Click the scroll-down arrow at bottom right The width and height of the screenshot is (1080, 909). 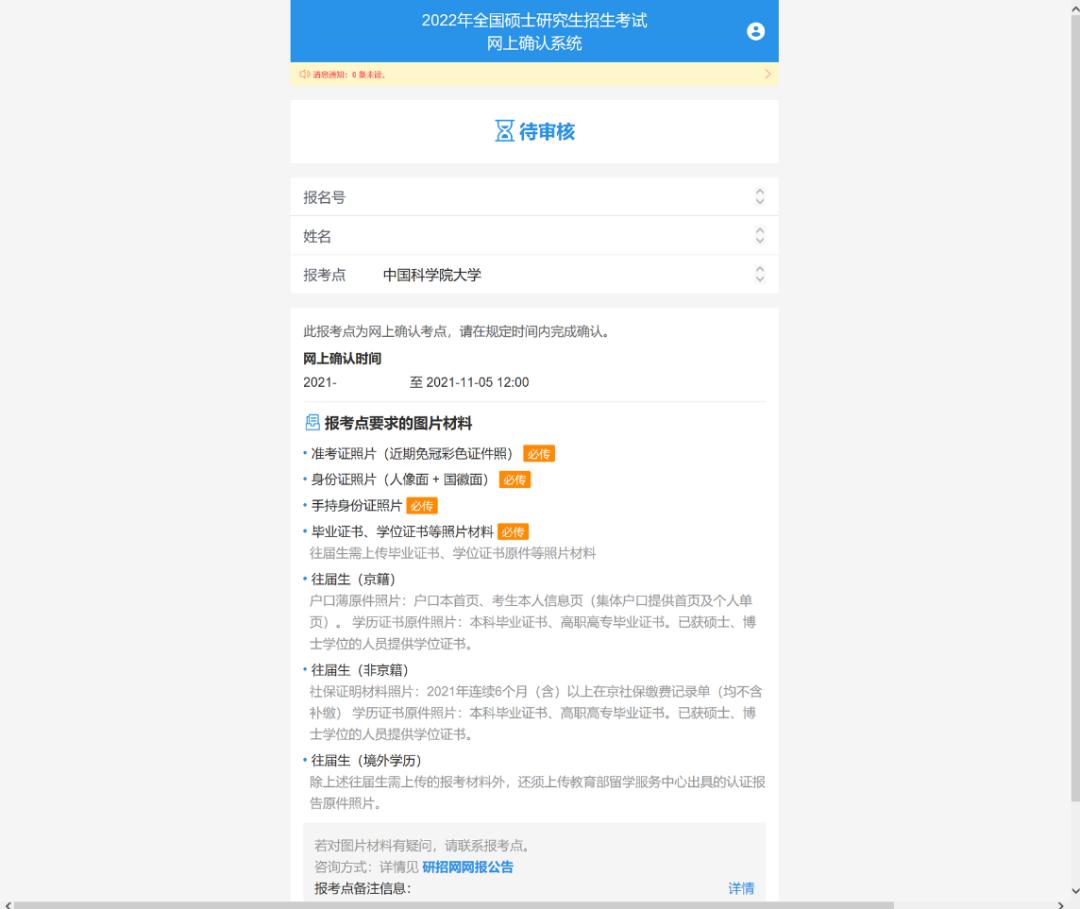pos(1075,892)
